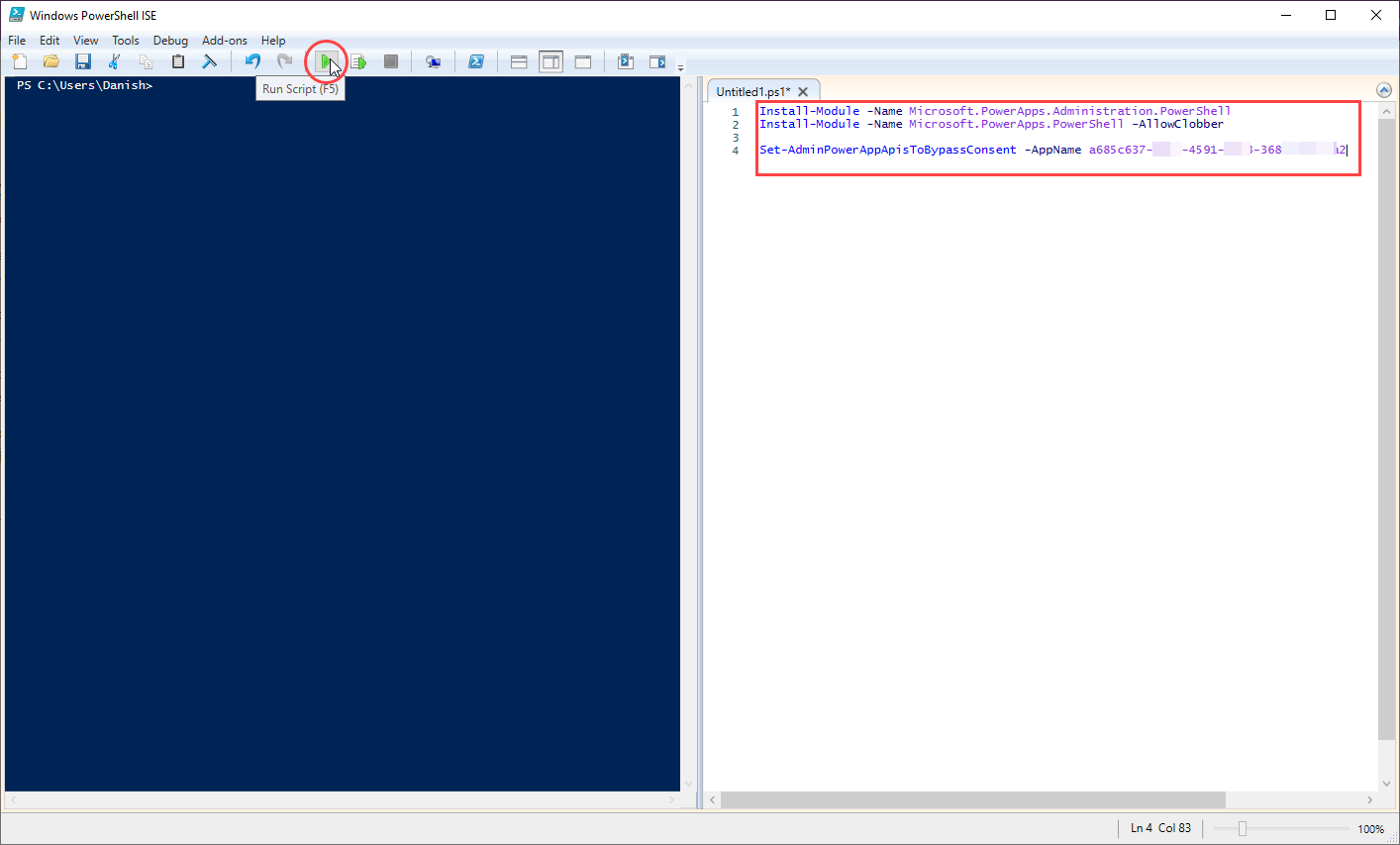The width and height of the screenshot is (1400, 845).
Task: Toggle Show Script Pane Maximized layout
Action: (583, 61)
